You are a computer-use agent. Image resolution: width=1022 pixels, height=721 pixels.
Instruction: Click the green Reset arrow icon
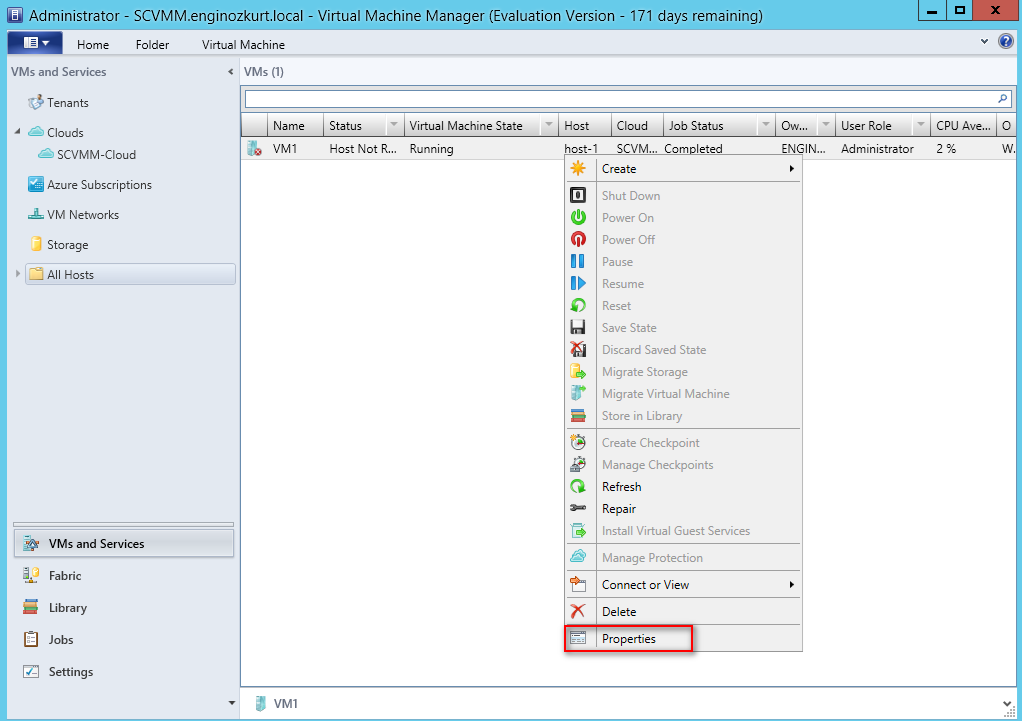click(x=577, y=305)
